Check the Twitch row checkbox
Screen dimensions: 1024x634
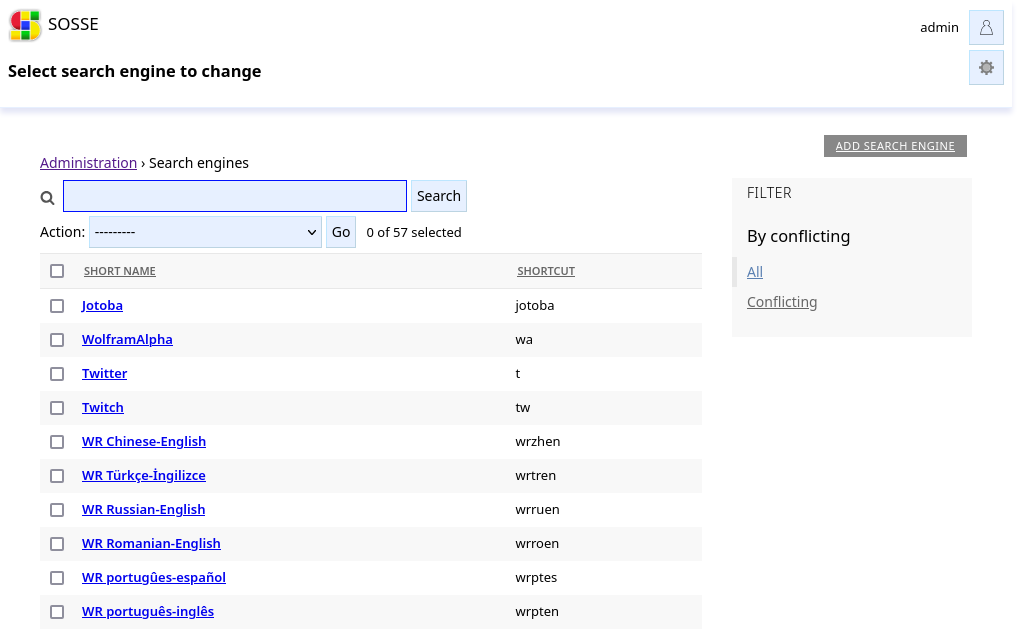click(57, 408)
